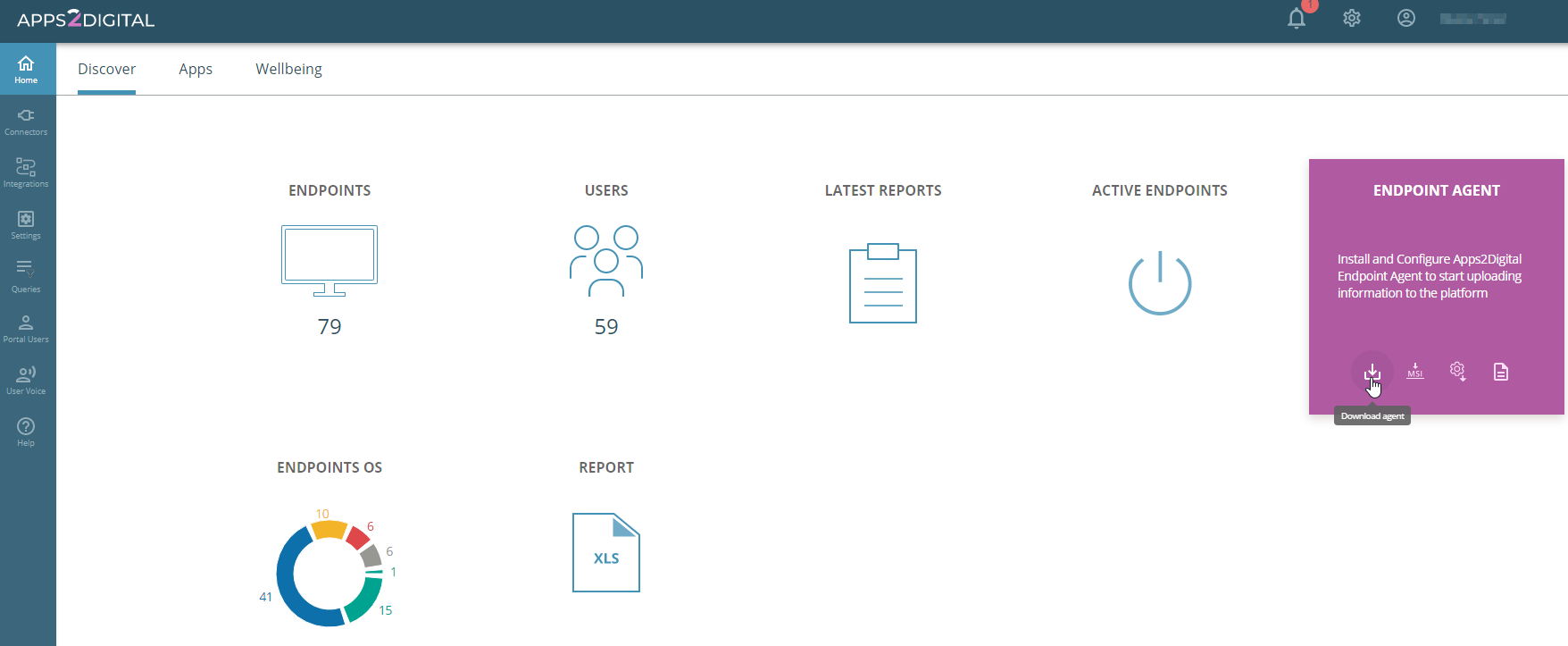Open top bar settings gear
The width and height of the screenshot is (1568, 646).
1352,18
